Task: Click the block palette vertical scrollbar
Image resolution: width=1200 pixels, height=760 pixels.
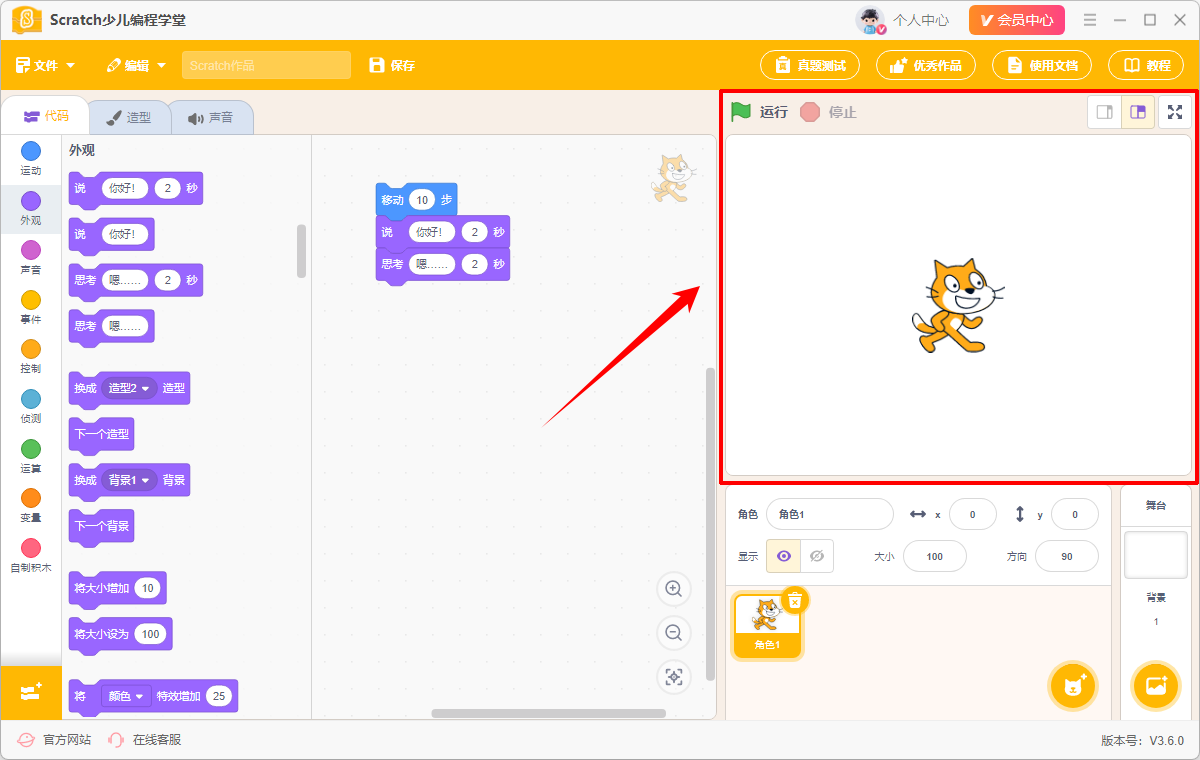Action: click(302, 251)
